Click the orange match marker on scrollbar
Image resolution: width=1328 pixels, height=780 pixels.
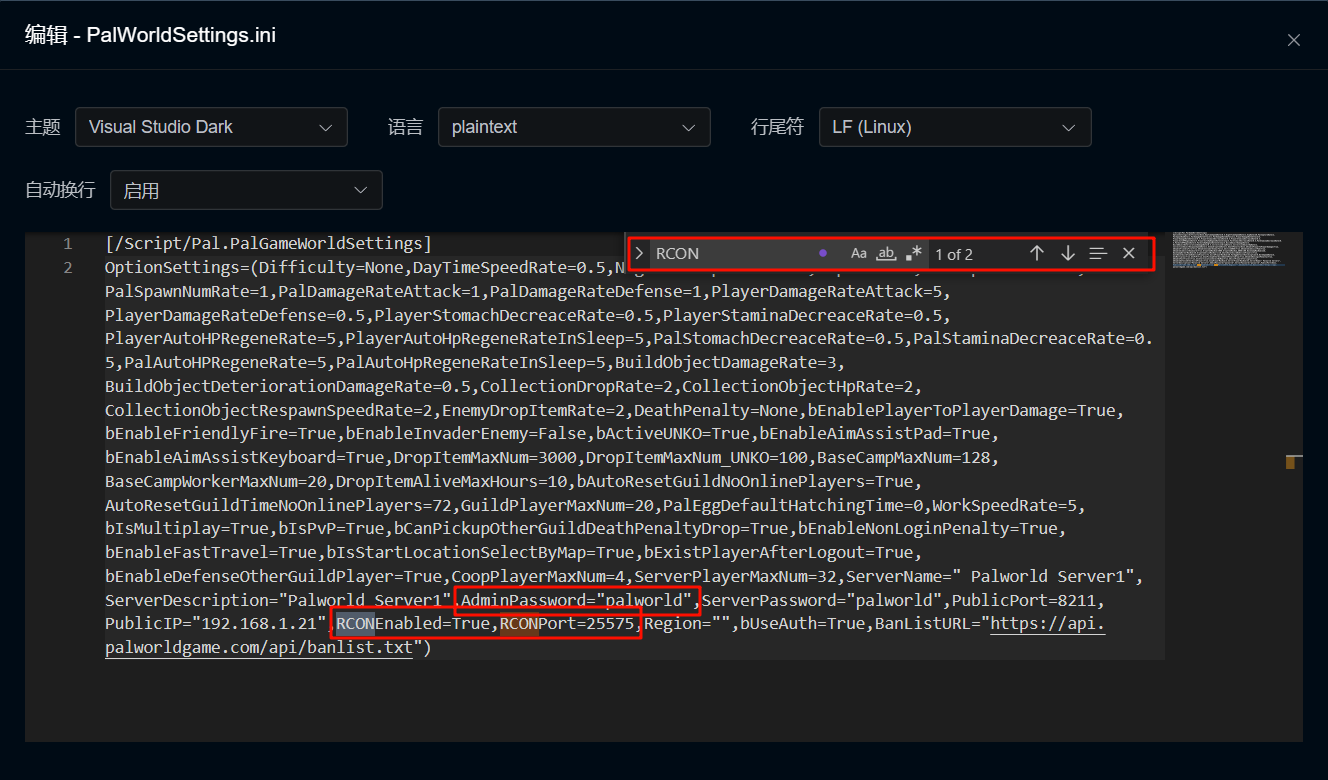(x=1290, y=462)
